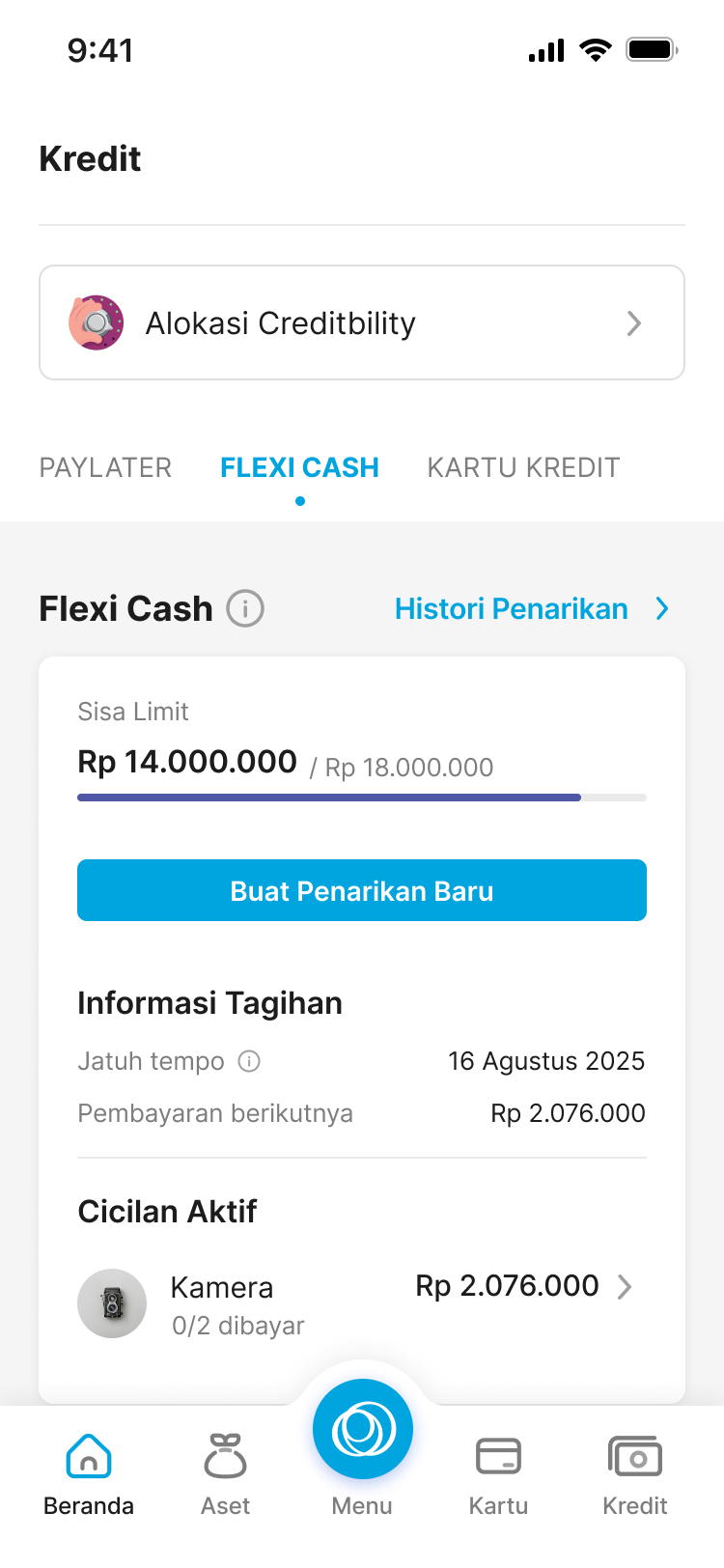724x1568 pixels.
Task: Tap the Kamera installment thumbnail
Action: point(112,1303)
